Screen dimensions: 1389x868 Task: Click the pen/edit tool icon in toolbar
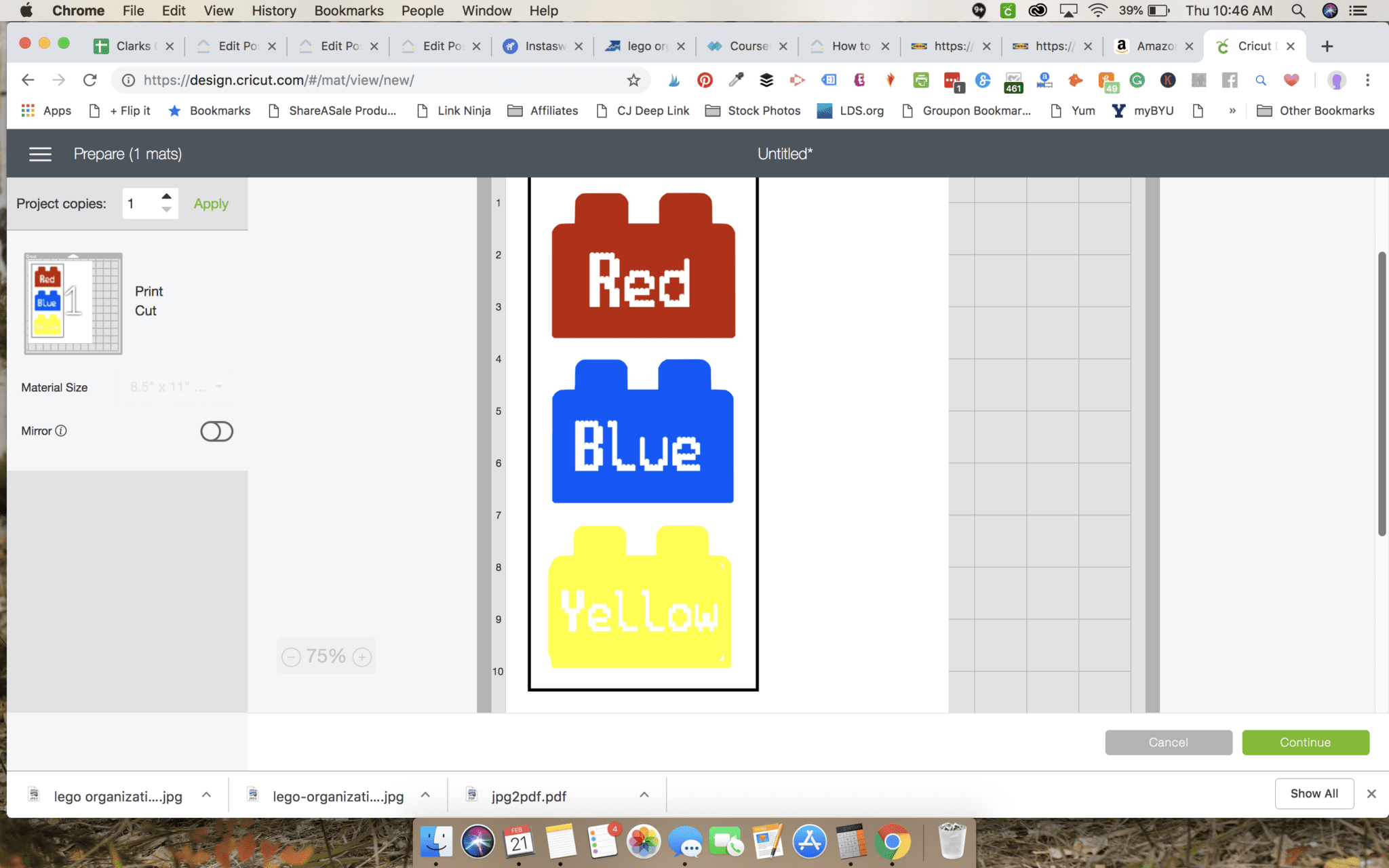tap(736, 81)
